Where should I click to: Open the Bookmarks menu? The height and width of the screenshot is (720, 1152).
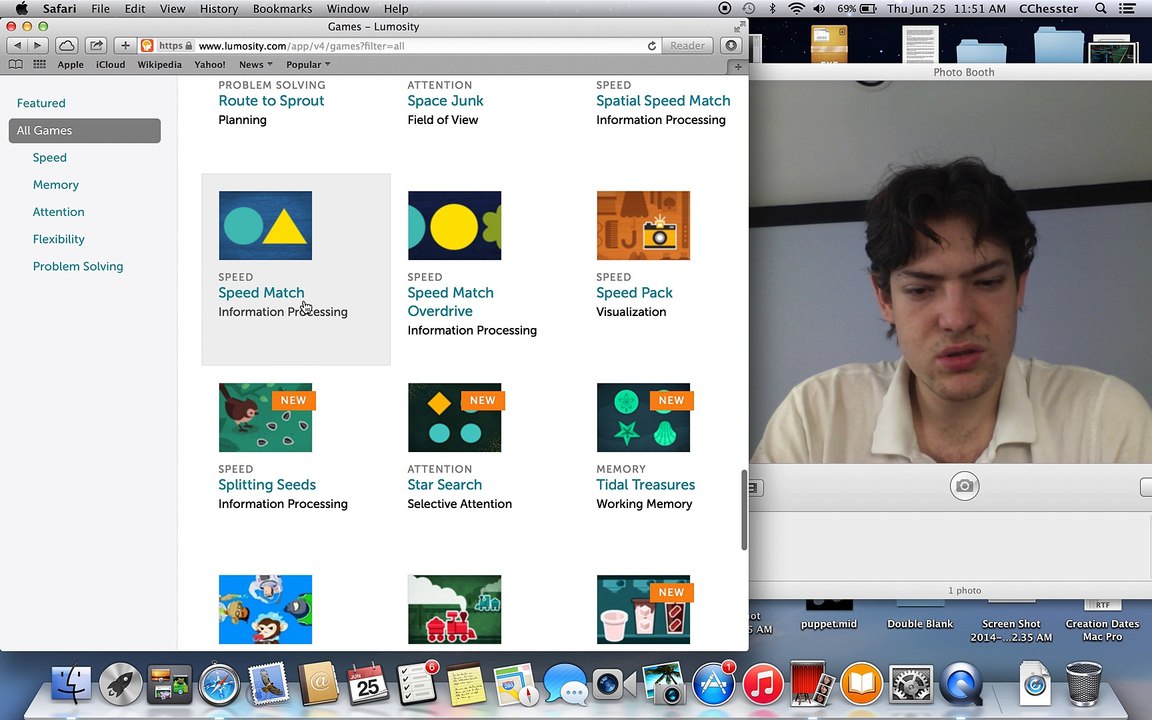[282, 9]
